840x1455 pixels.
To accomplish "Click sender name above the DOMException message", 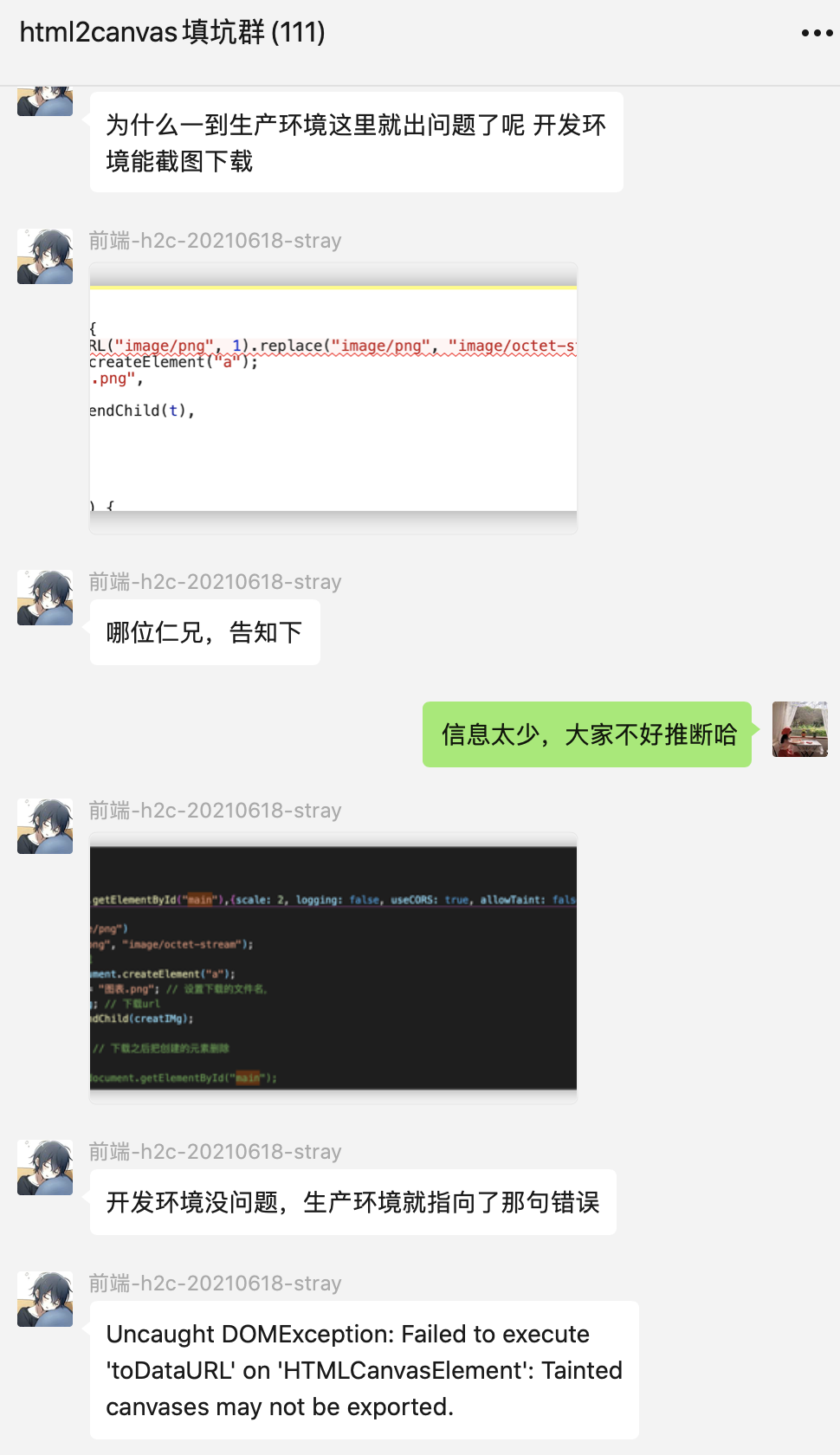I will click(216, 1284).
